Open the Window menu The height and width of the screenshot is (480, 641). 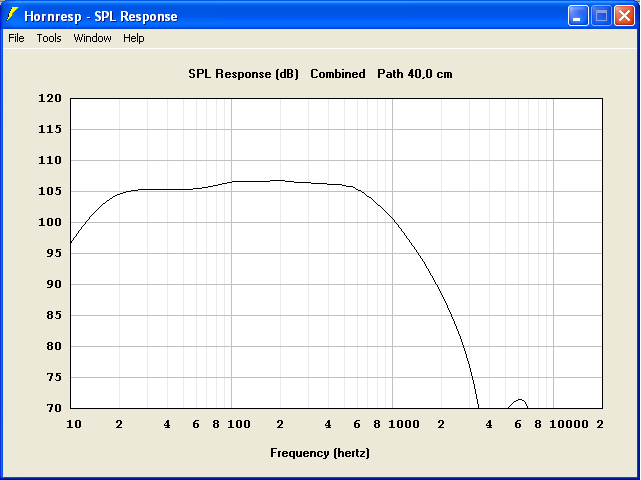pyautogui.click(x=92, y=38)
